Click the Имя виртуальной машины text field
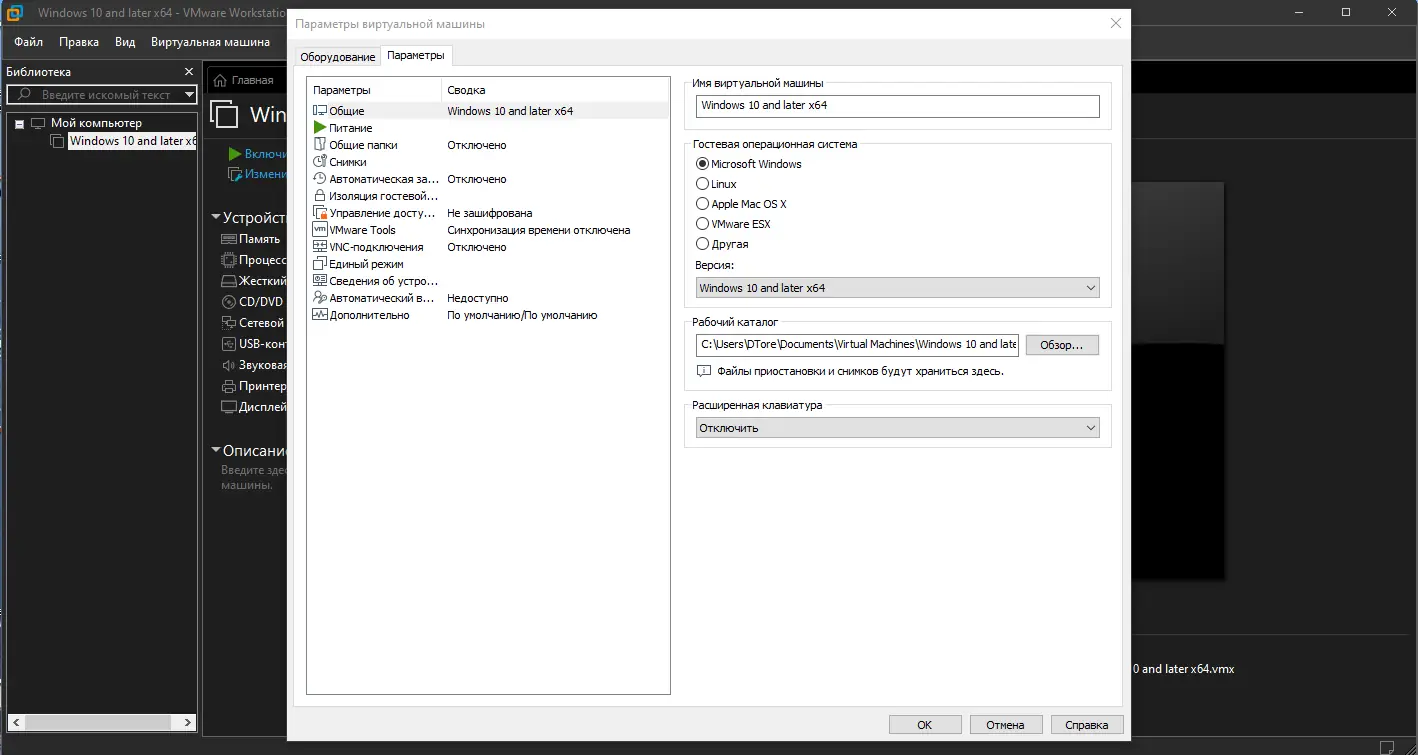 897,105
